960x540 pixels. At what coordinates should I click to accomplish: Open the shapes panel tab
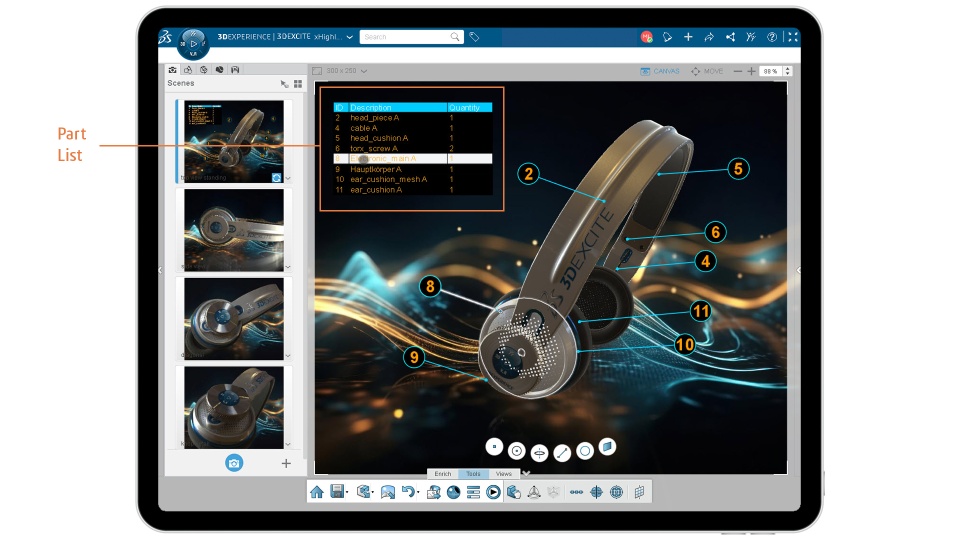point(188,70)
